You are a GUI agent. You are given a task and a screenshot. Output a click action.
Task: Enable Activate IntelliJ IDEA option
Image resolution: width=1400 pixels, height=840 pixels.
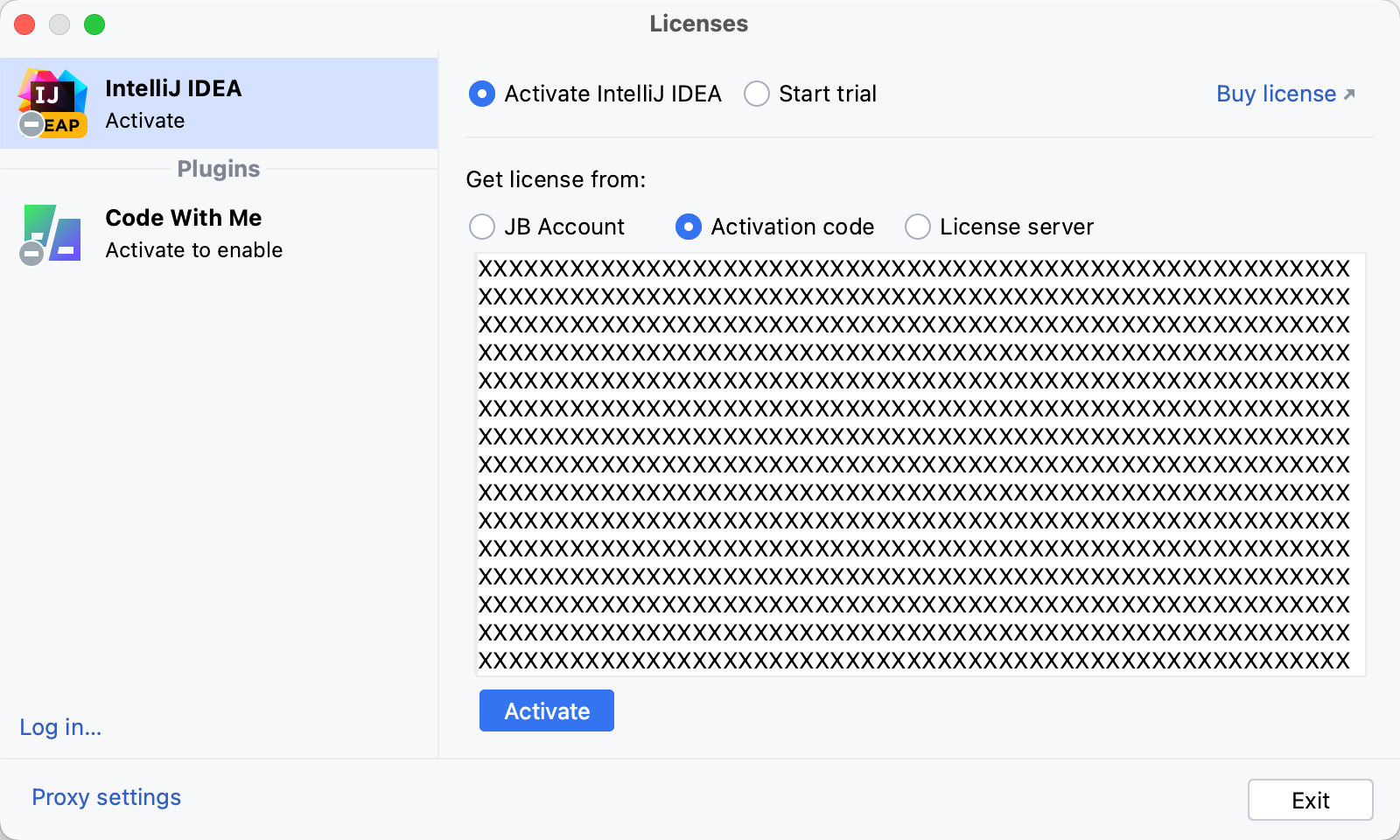tap(482, 94)
